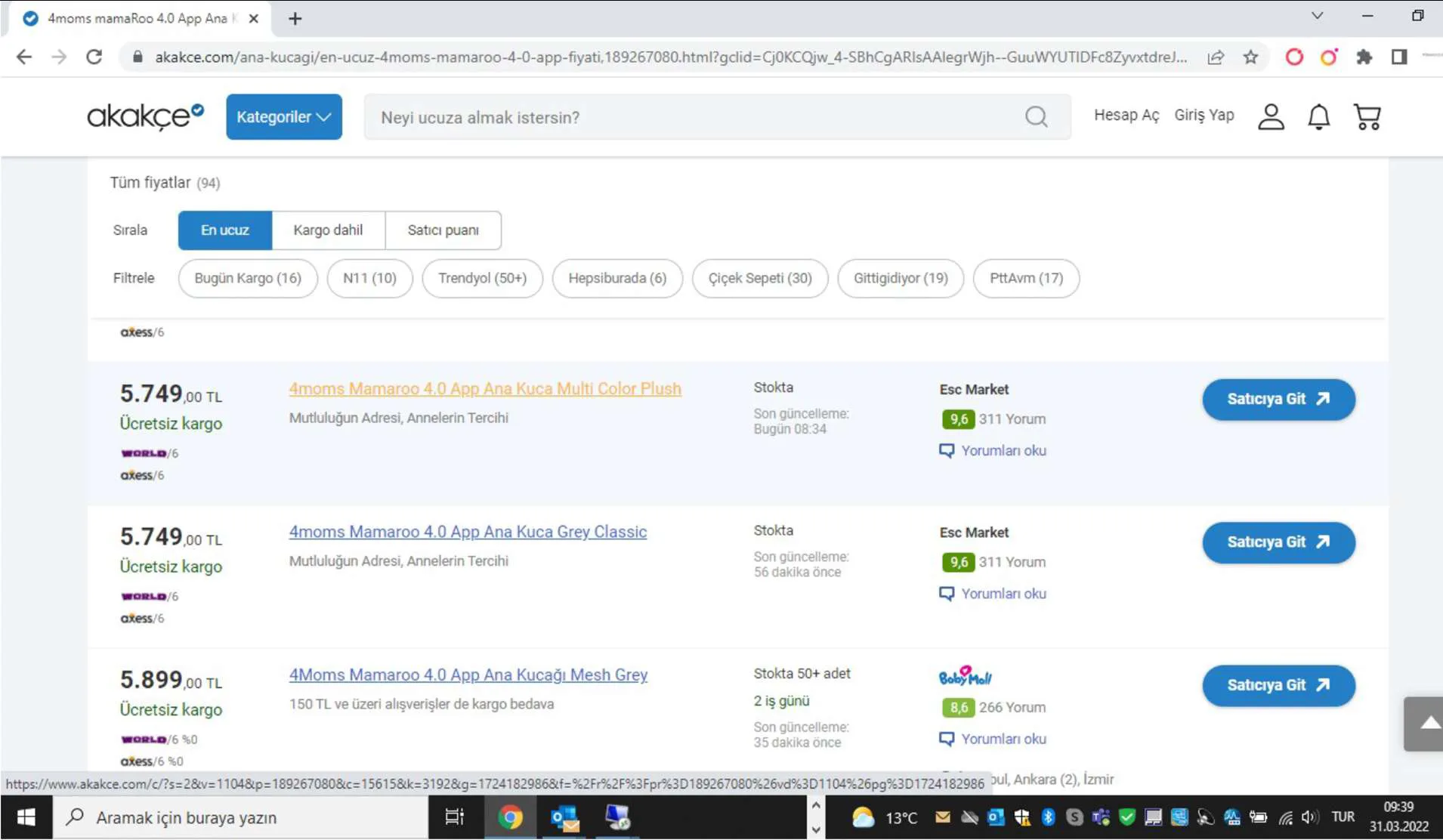The image size is (1443, 840).
Task: Reload the current page
Action: (x=94, y=57)
